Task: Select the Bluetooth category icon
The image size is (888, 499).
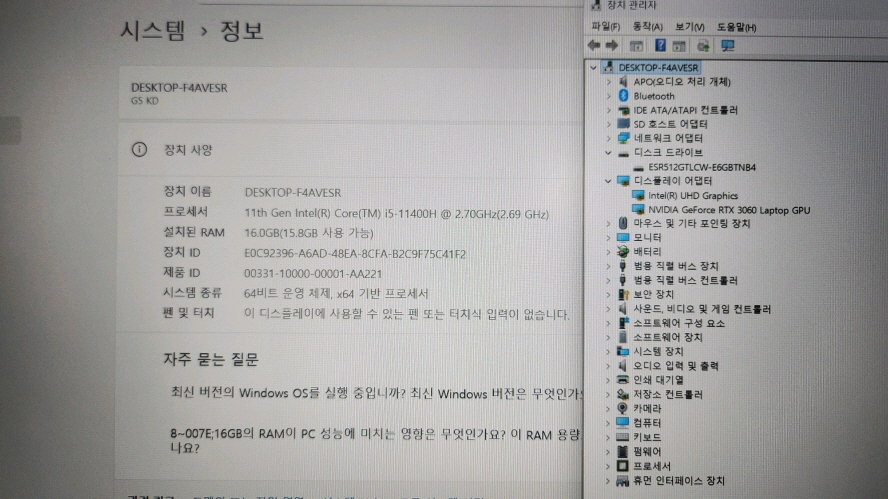Action: (624, 96)
